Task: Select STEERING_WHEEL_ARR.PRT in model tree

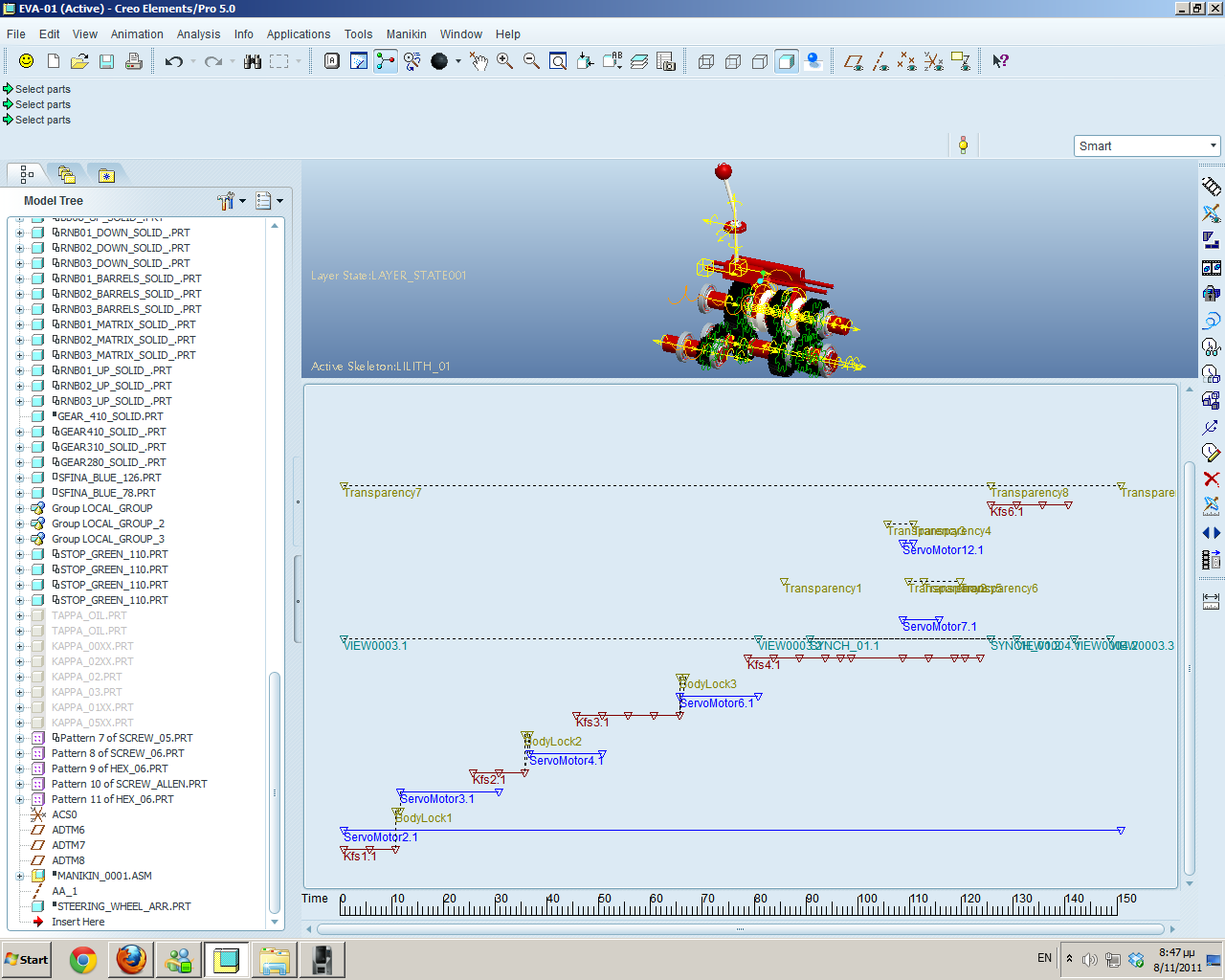Action: pos(123,906)
